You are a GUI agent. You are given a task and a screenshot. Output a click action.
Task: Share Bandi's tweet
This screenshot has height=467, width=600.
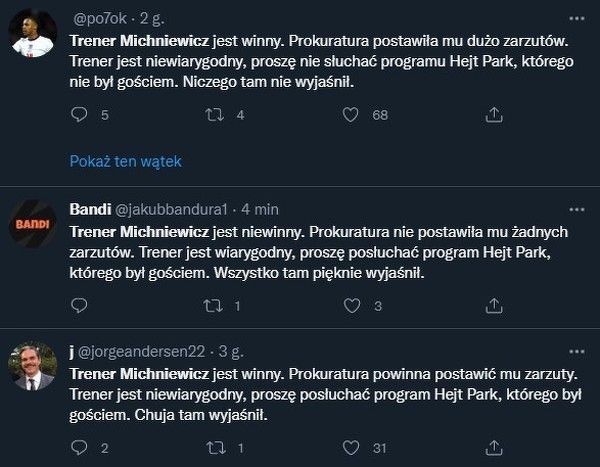493,306
